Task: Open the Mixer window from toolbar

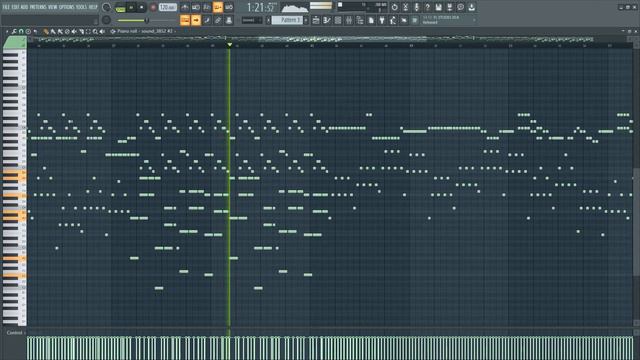Action: tap(349, 20)
